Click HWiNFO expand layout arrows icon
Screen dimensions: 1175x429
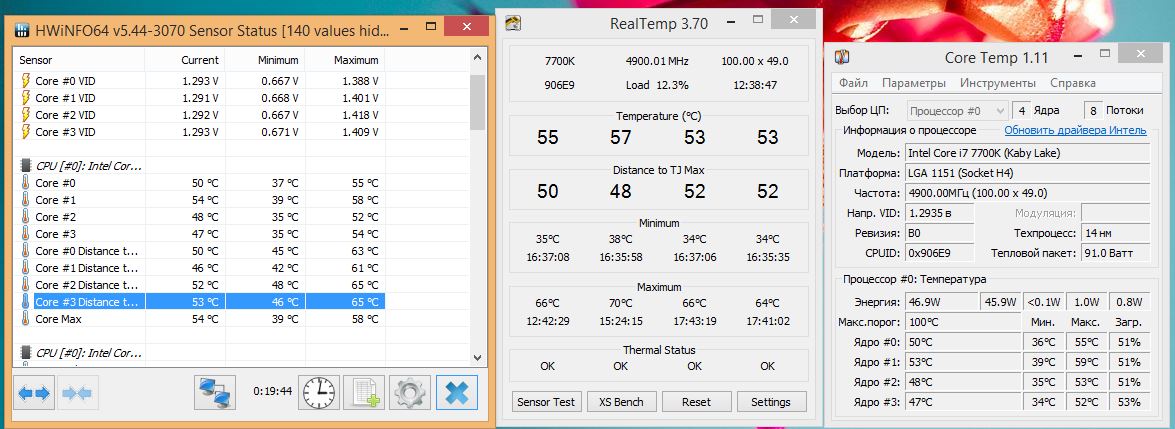[34, 393]
